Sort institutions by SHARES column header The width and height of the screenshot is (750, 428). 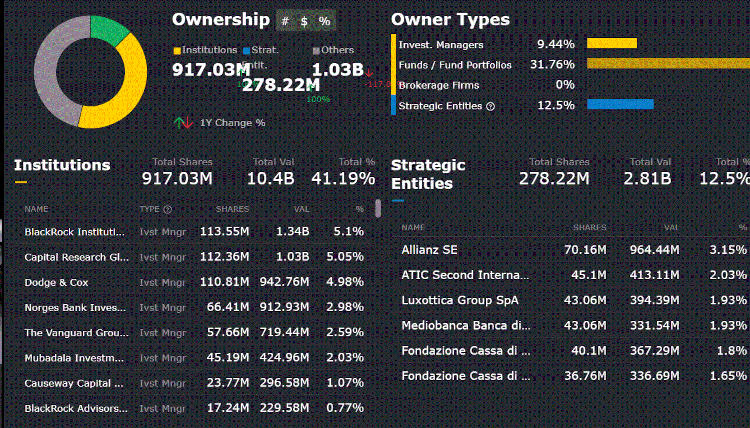click(232, 209)
